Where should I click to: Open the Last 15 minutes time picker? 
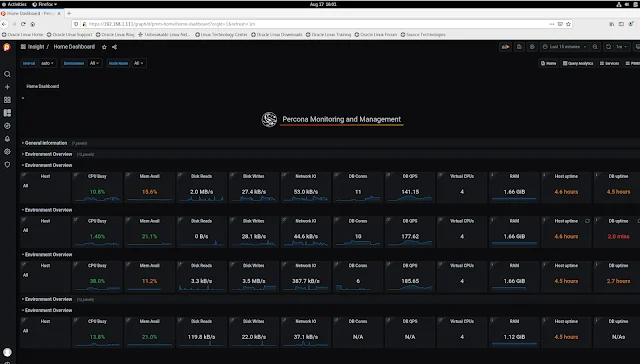pos(564,47)
